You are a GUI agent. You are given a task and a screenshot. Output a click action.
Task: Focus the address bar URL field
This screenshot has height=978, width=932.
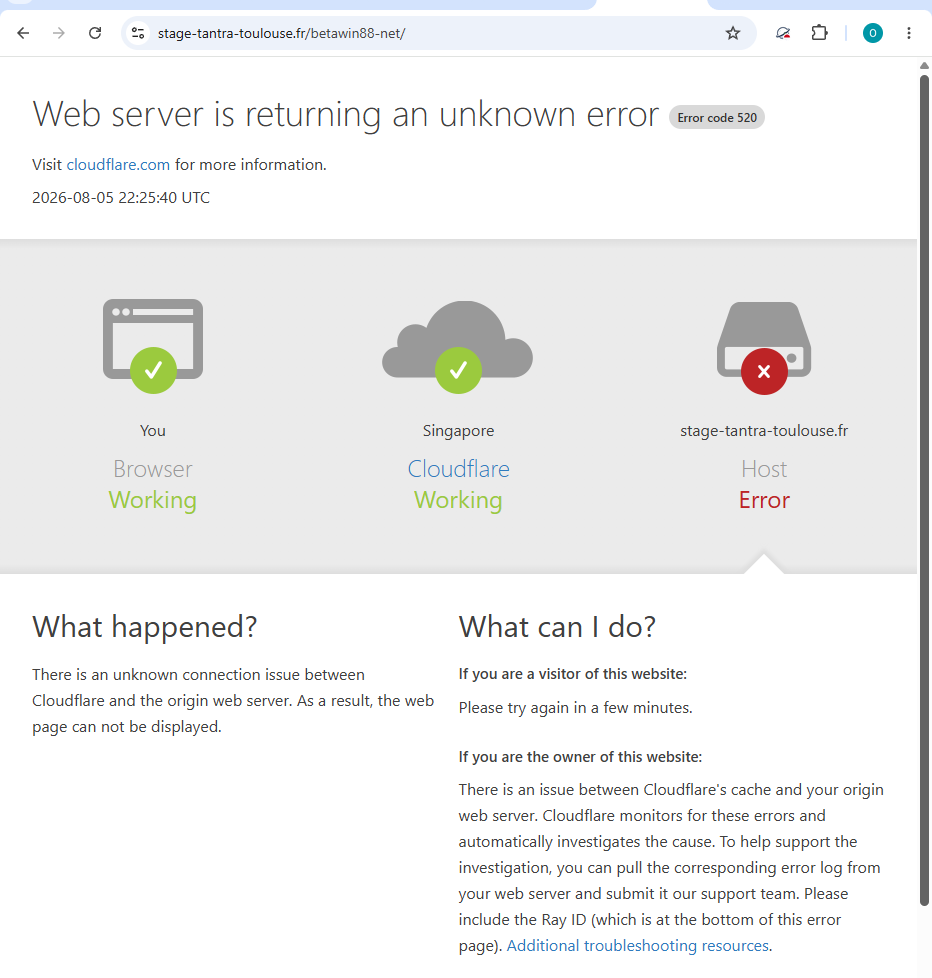(437, 33)
